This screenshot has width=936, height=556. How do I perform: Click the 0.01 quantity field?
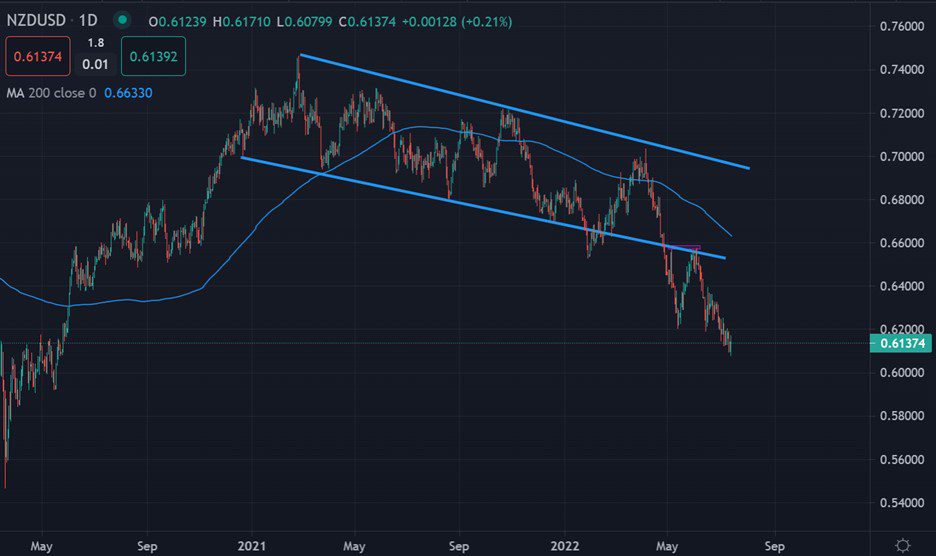[x=96, y=64]
